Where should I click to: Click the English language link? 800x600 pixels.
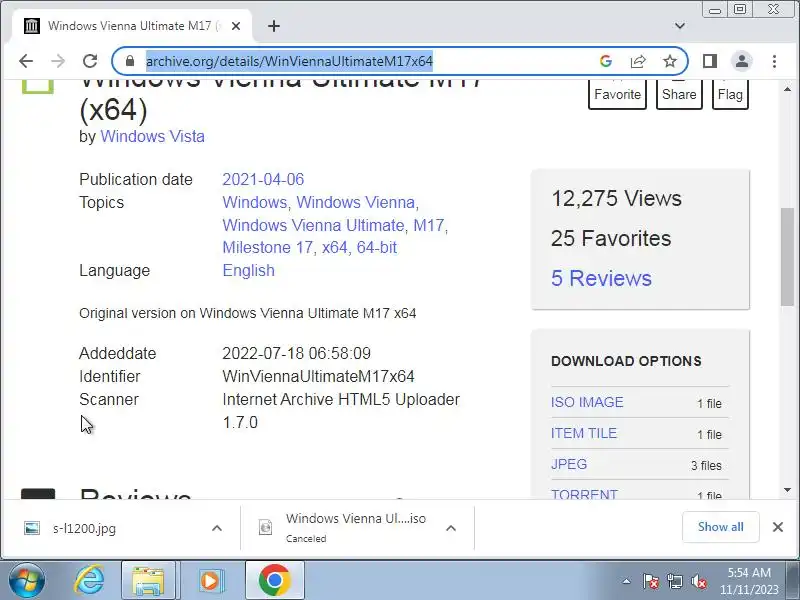click(248, 270)
